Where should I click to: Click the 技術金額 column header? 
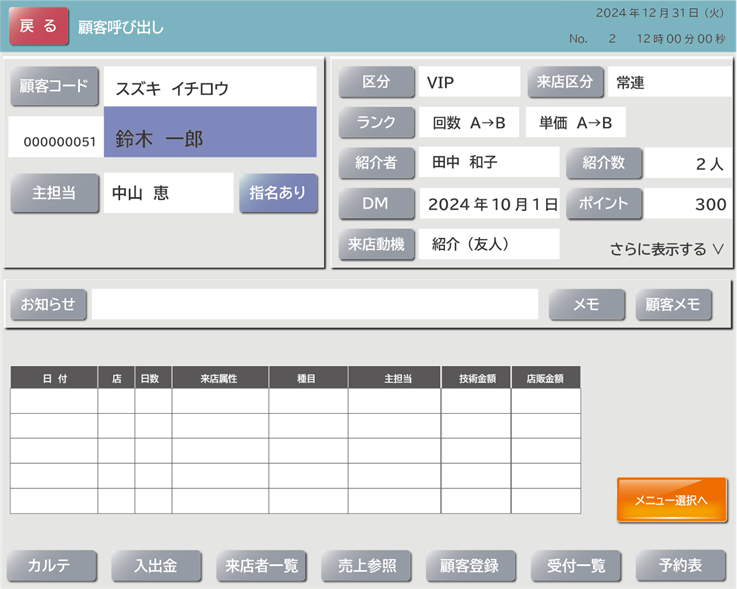click(476, 378)
